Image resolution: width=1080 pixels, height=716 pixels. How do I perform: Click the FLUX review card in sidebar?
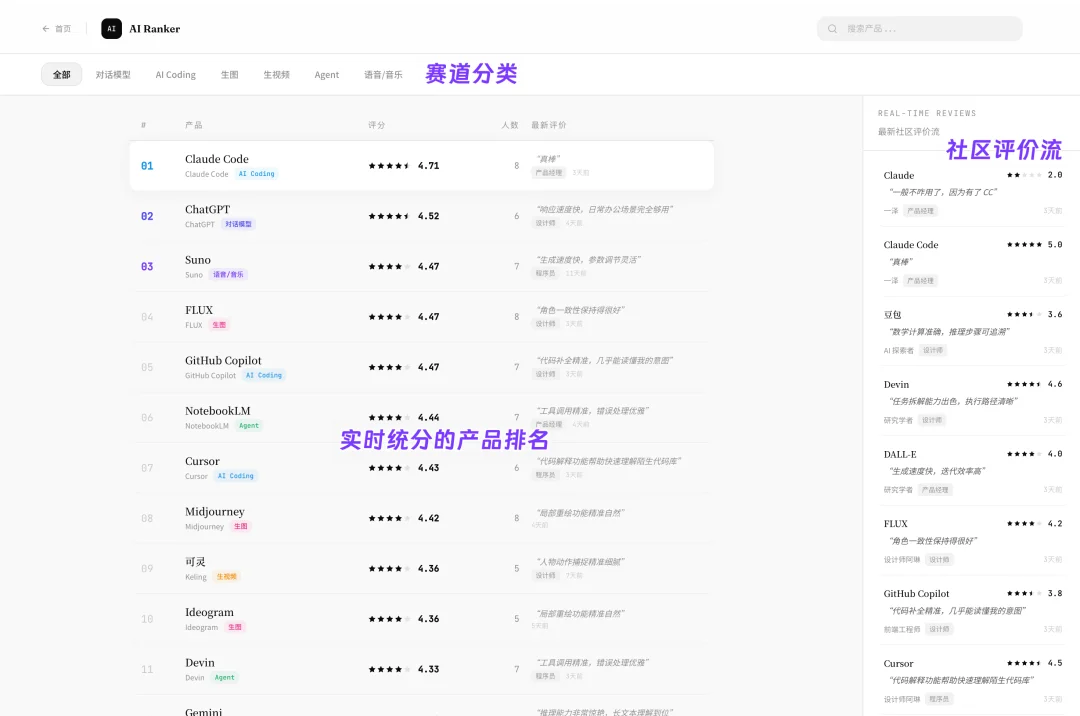click(x=965, y=540)
